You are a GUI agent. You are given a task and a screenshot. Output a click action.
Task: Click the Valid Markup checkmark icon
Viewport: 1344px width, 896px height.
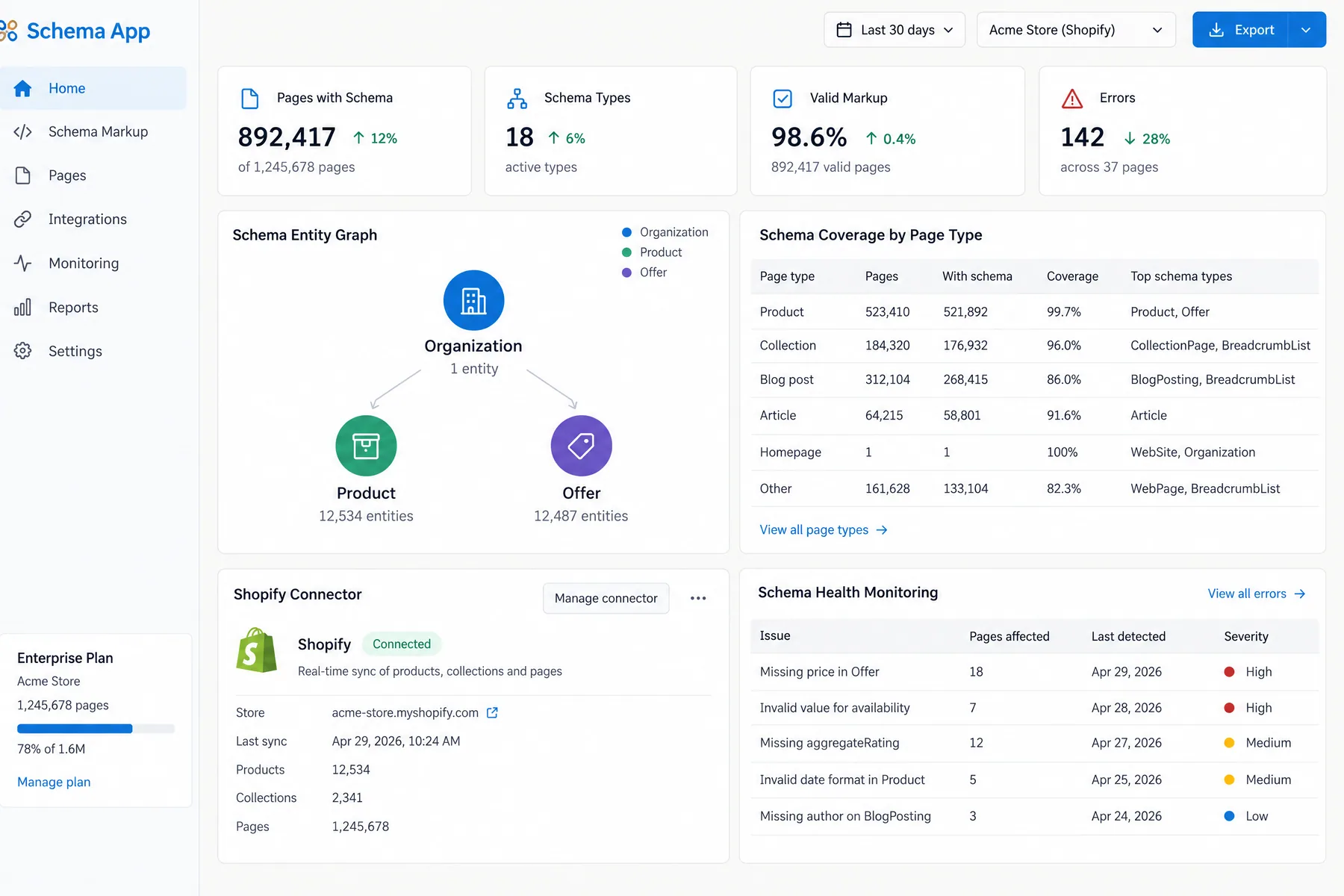(783, 99)
